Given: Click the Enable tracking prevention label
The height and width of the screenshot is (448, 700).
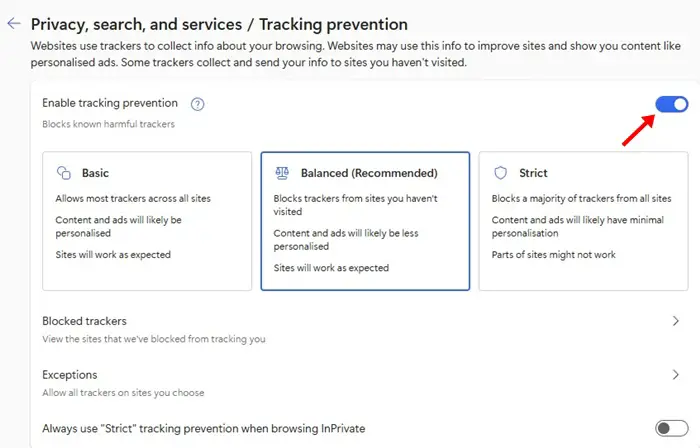Looking at the screenshot, I should 110,103.
